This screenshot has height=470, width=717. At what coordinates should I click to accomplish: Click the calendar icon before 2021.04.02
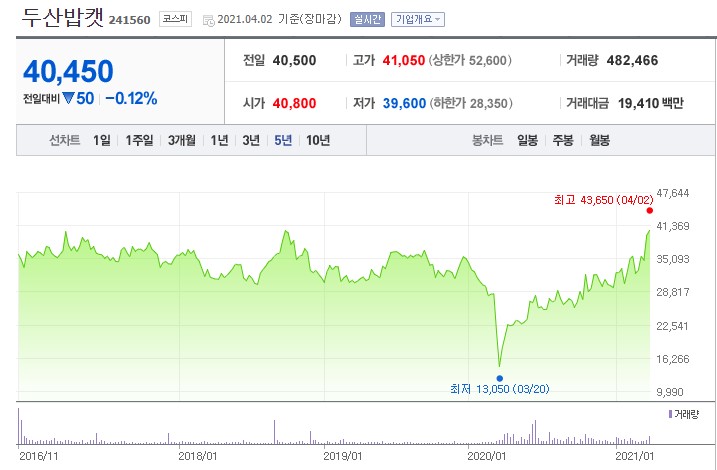tap(209, 20)
